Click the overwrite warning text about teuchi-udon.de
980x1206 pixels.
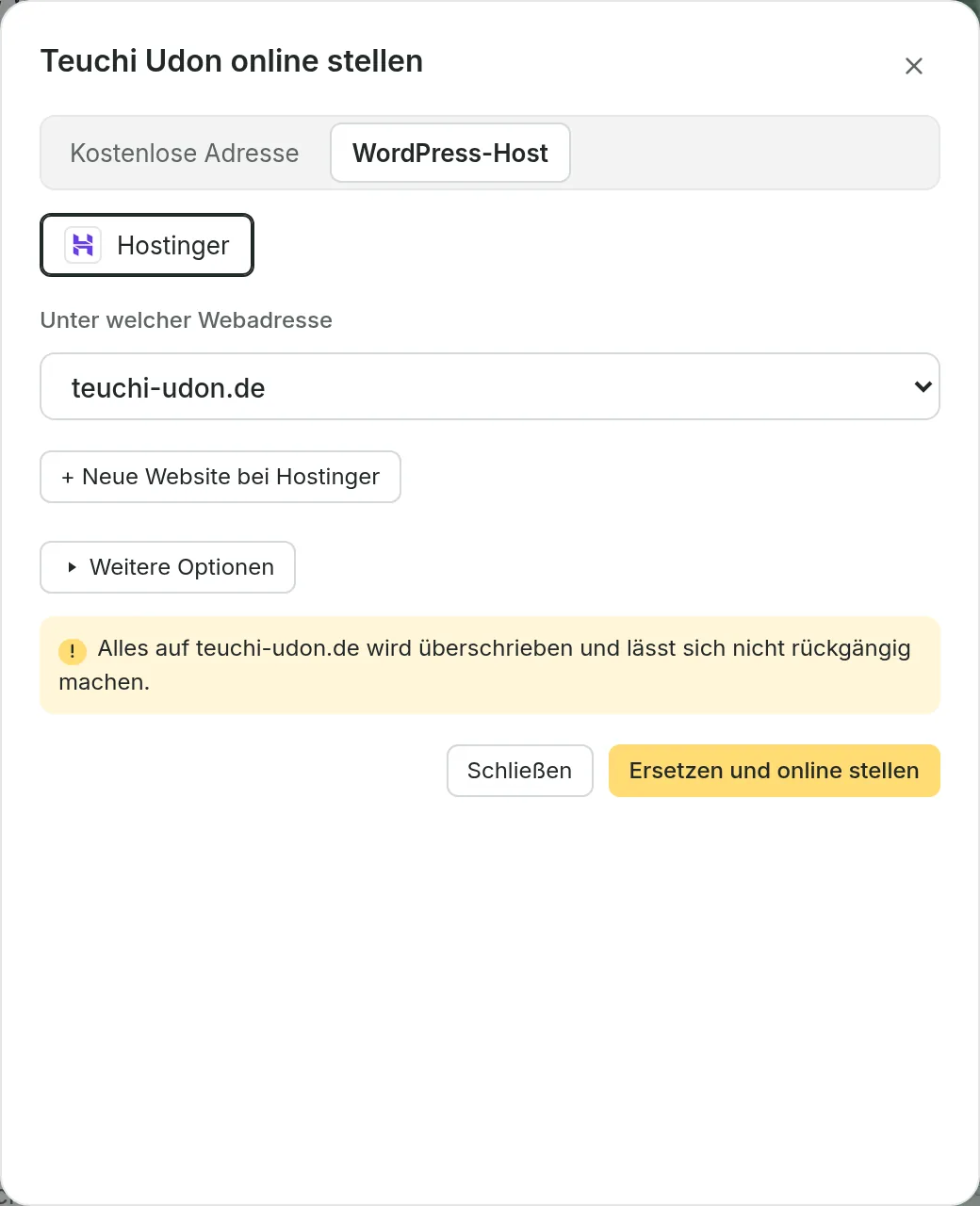(x=485, y=665)
